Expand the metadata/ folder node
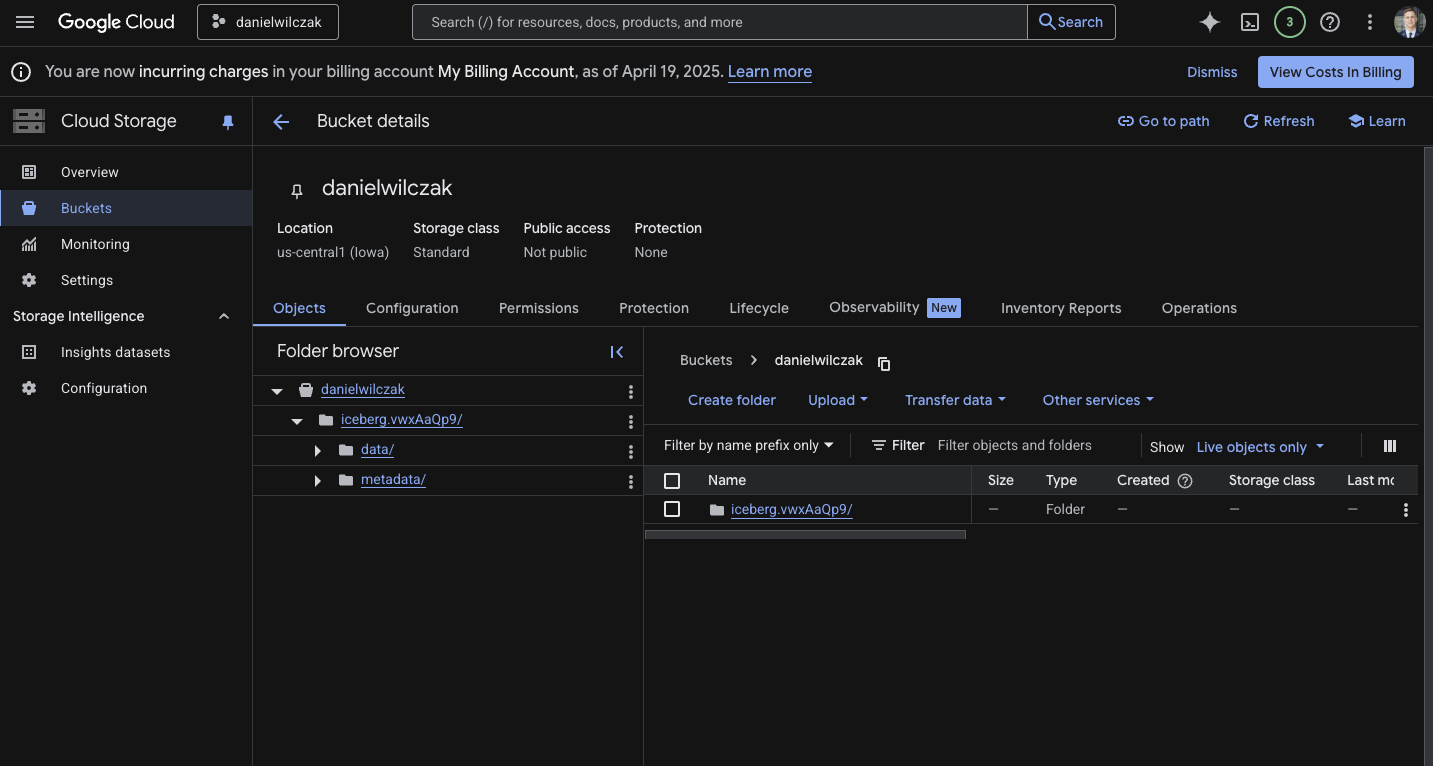The image size is (1433, 766). pos(317,481)
